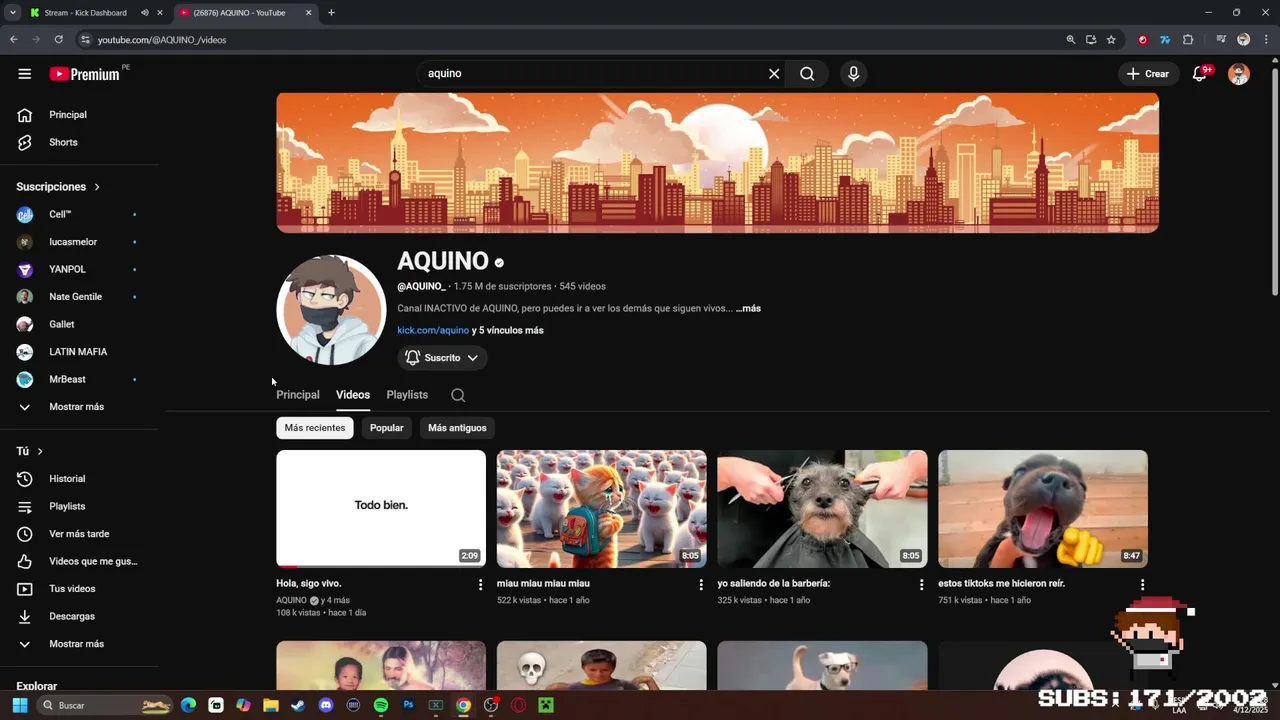Open options menu for Hola, sigo vivo

coord(480,585)
